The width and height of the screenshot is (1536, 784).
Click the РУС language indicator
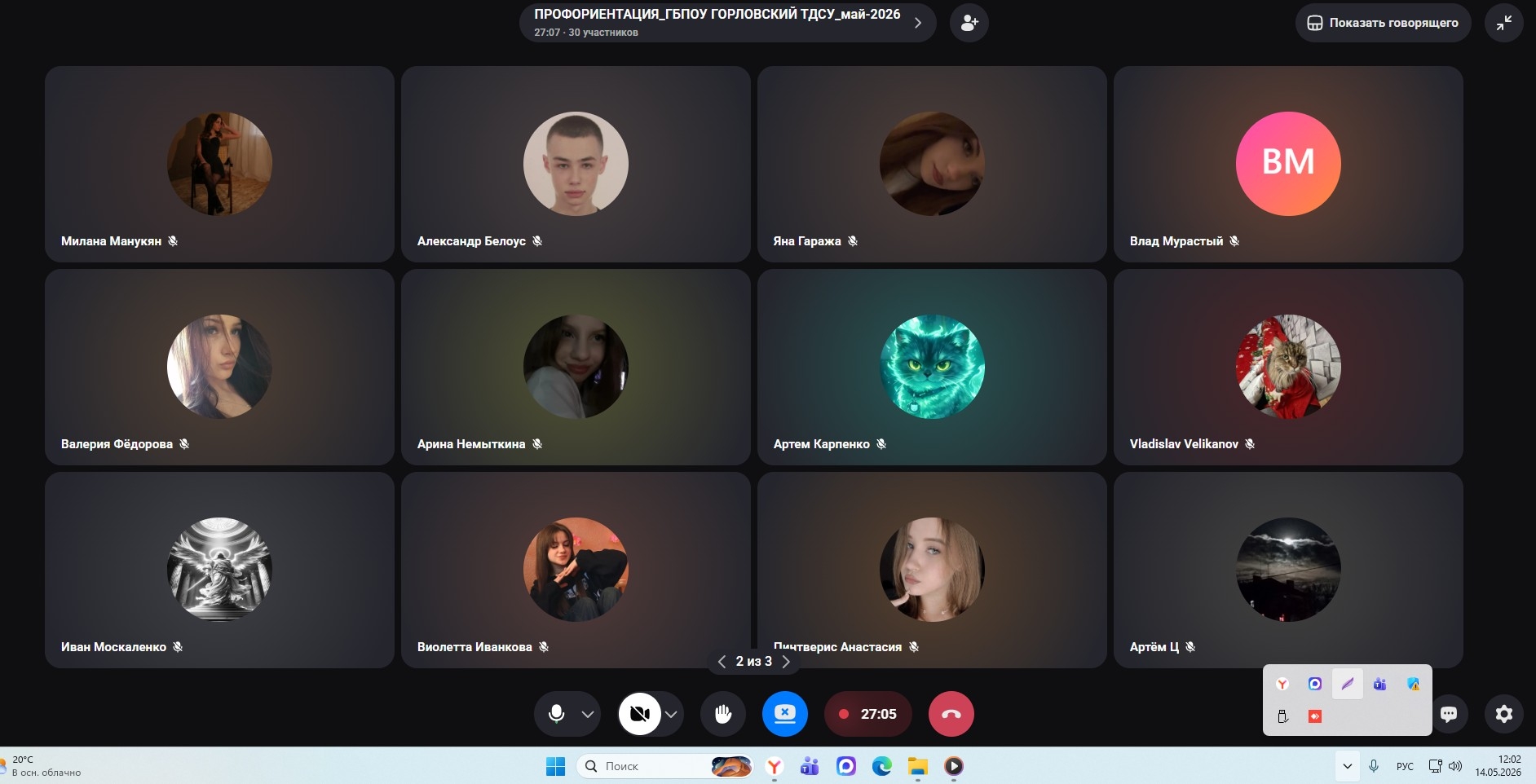pos(1405,766)
